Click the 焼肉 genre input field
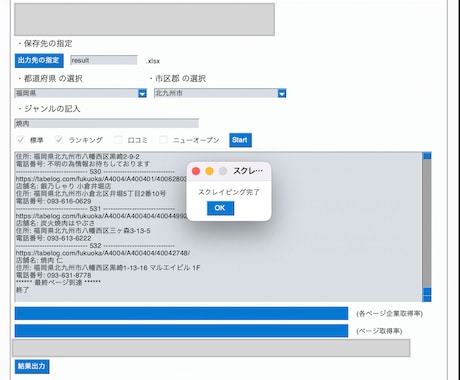Image resolution: width=460 pixels, height=380 pixels. pos(107,124)
